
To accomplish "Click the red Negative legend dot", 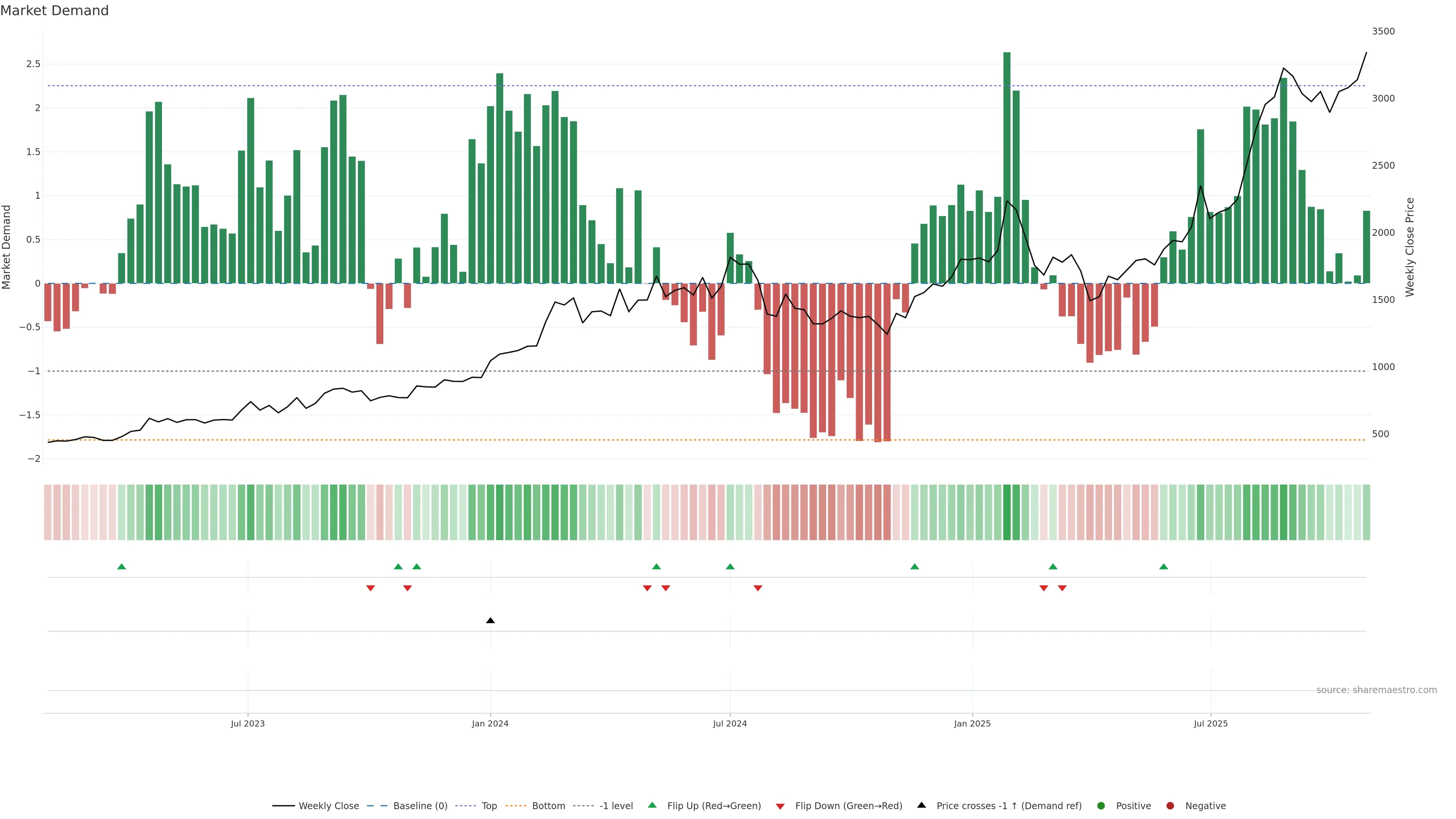I will tap(1170, 806).
